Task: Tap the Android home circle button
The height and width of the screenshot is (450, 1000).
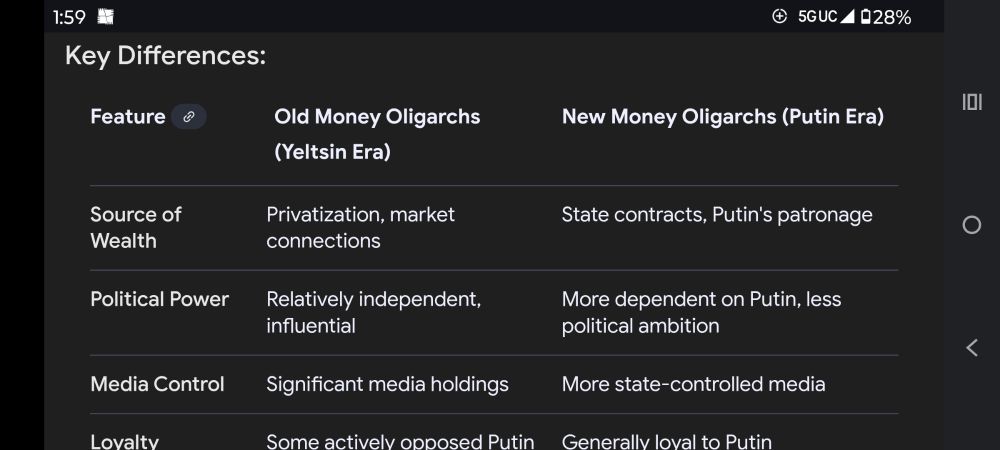Action: coord(971,224)
